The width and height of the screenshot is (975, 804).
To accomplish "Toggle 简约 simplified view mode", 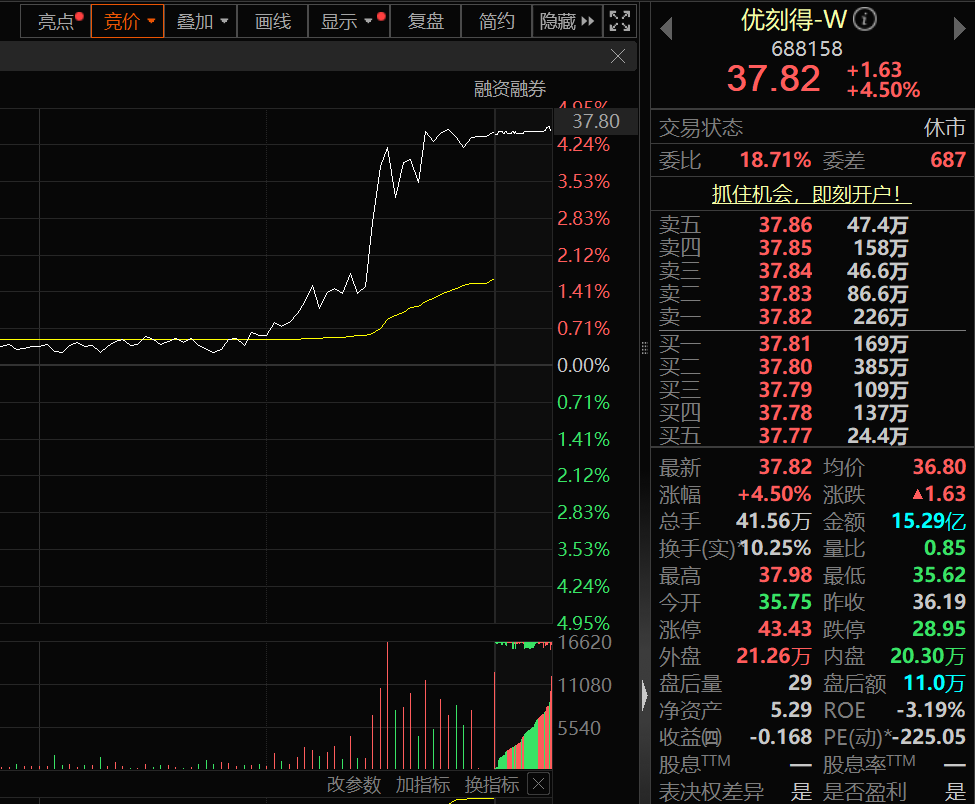I will pos(495,21).
